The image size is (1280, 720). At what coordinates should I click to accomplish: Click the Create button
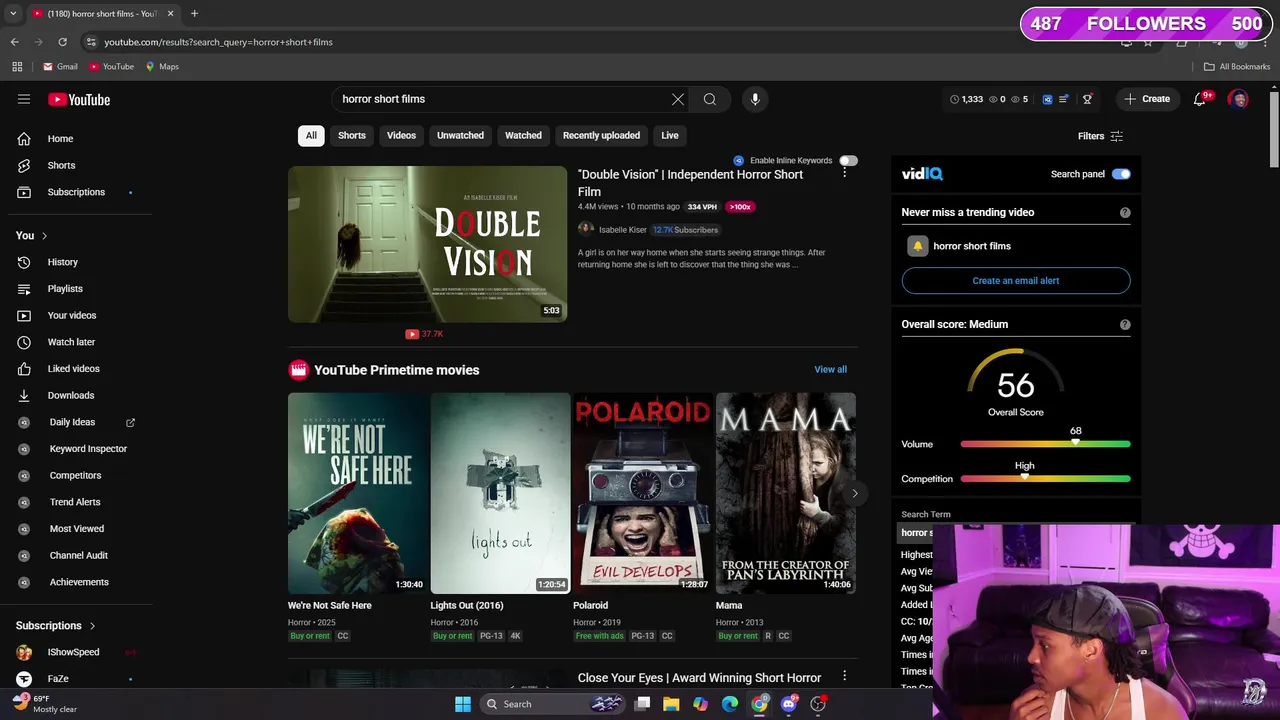[x=1147, y=99]
